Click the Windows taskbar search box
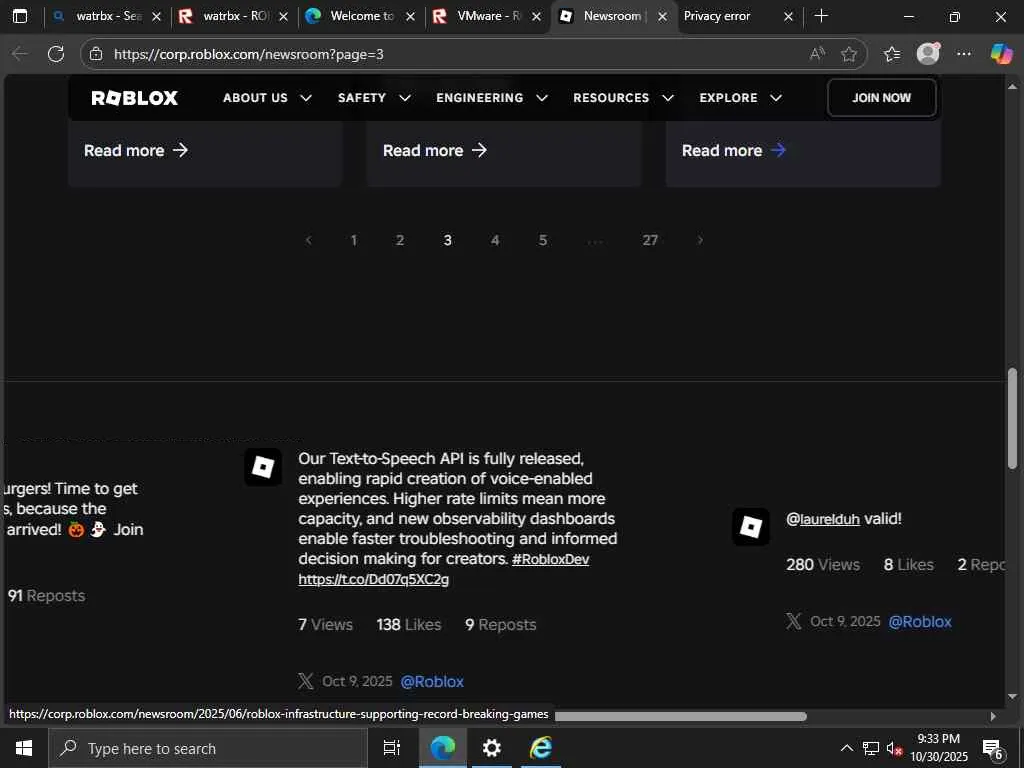The height and width of the screenshot is (768, 1024). pyautogui.click(x=208, y=748)
